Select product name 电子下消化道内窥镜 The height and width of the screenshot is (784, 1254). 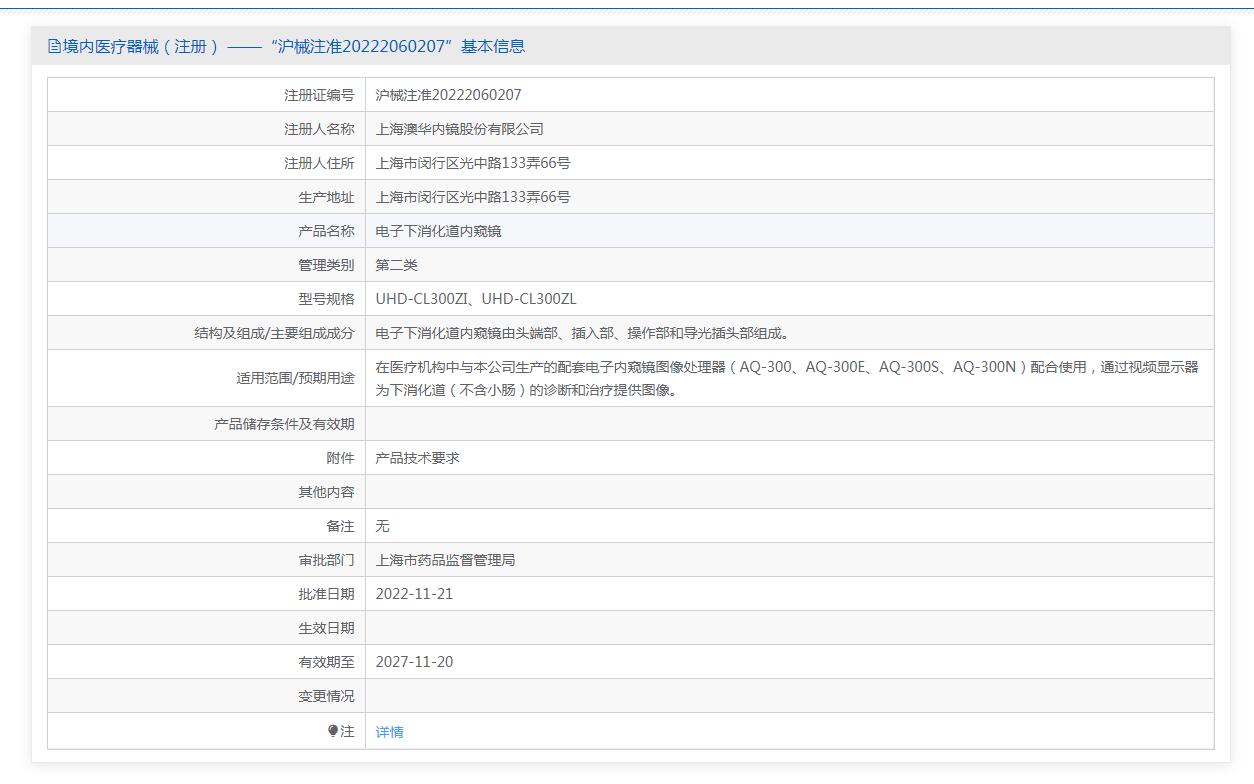(x=438, y=231)
